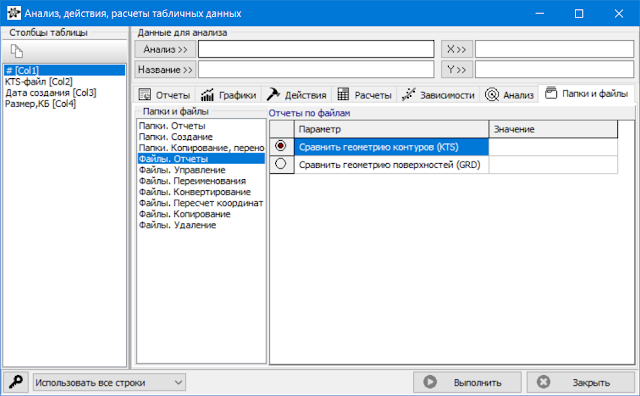The width and height of the screenshot is (640, 396).
Task: Select Файлы. Переименования list item
Action: pos(201,181)
